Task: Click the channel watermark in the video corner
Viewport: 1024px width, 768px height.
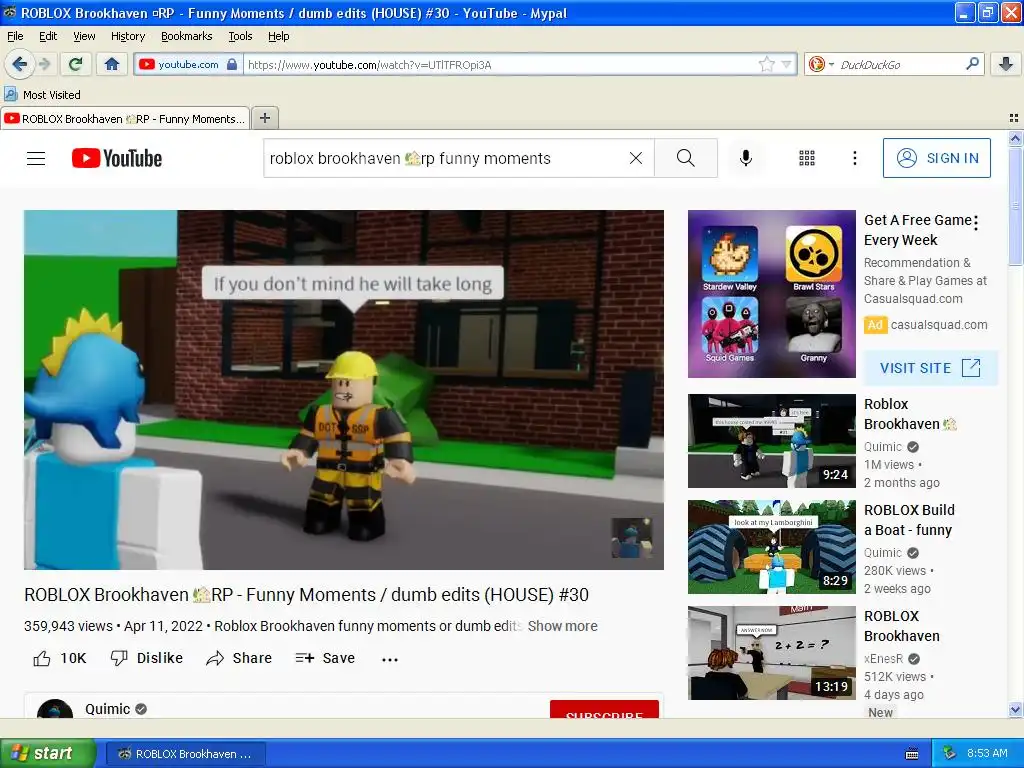Action: [x=631, y=537]
